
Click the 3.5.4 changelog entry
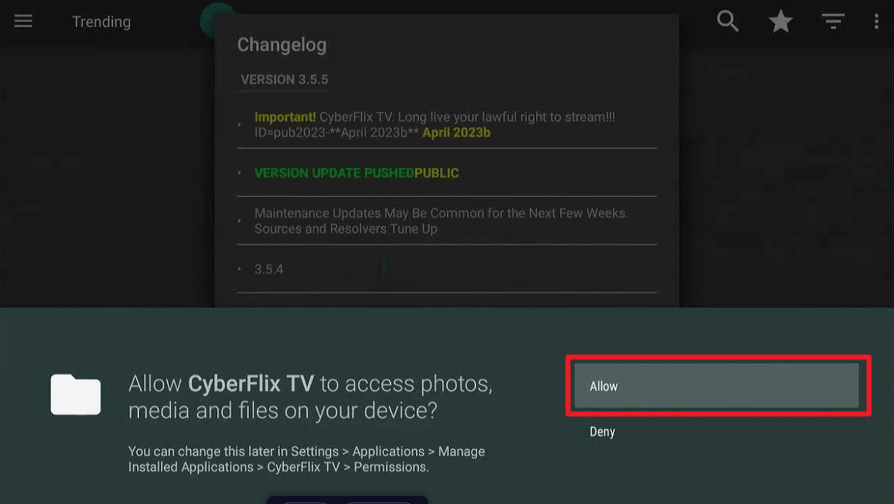269,269
